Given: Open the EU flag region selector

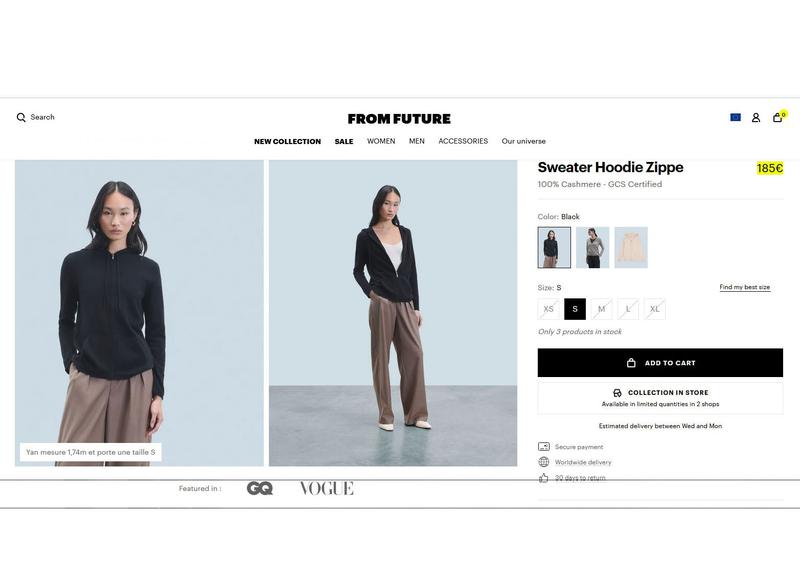Looking at the screenshot, I should click(x=735, y=117).
